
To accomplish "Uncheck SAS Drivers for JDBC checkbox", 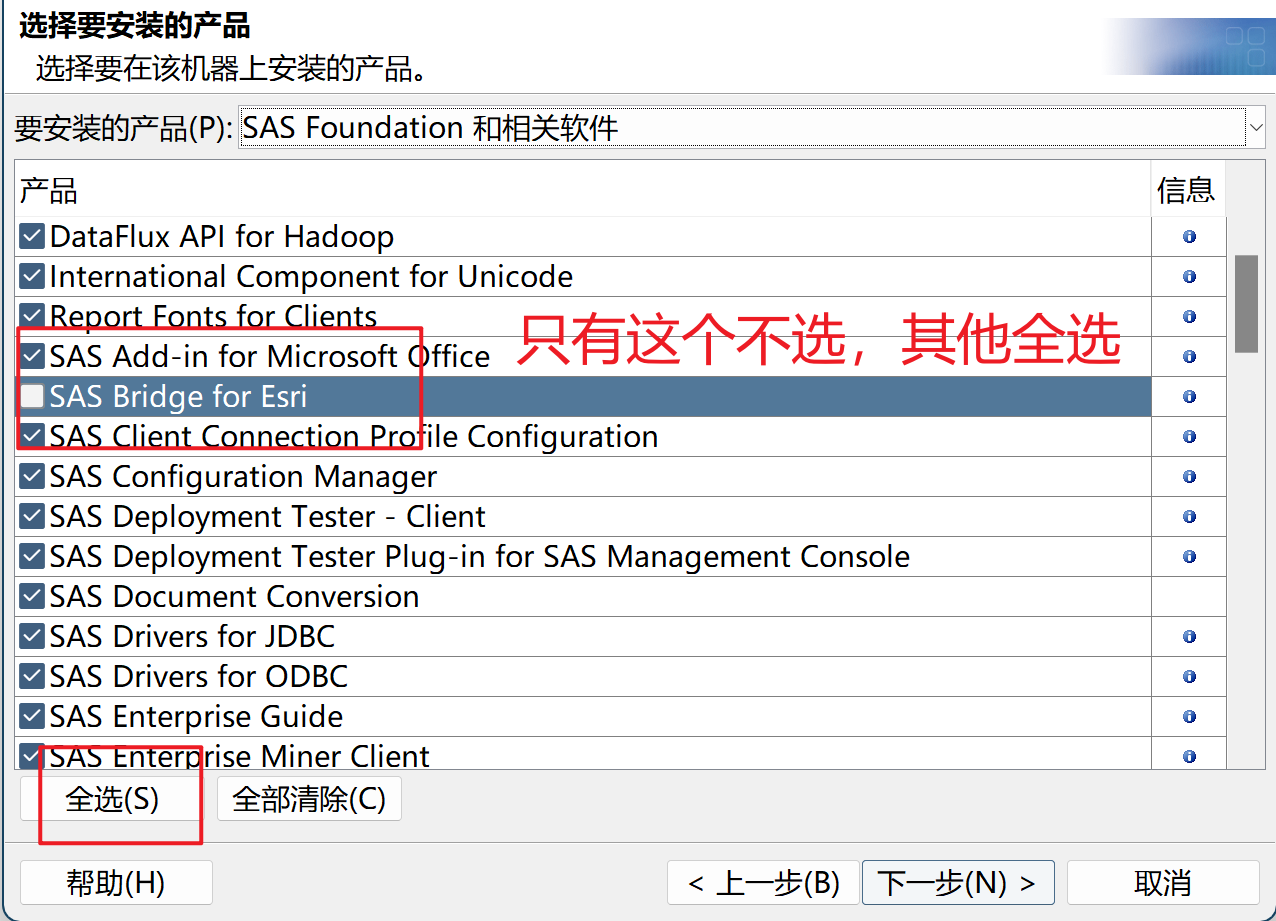I will click(x=32, y=637).
